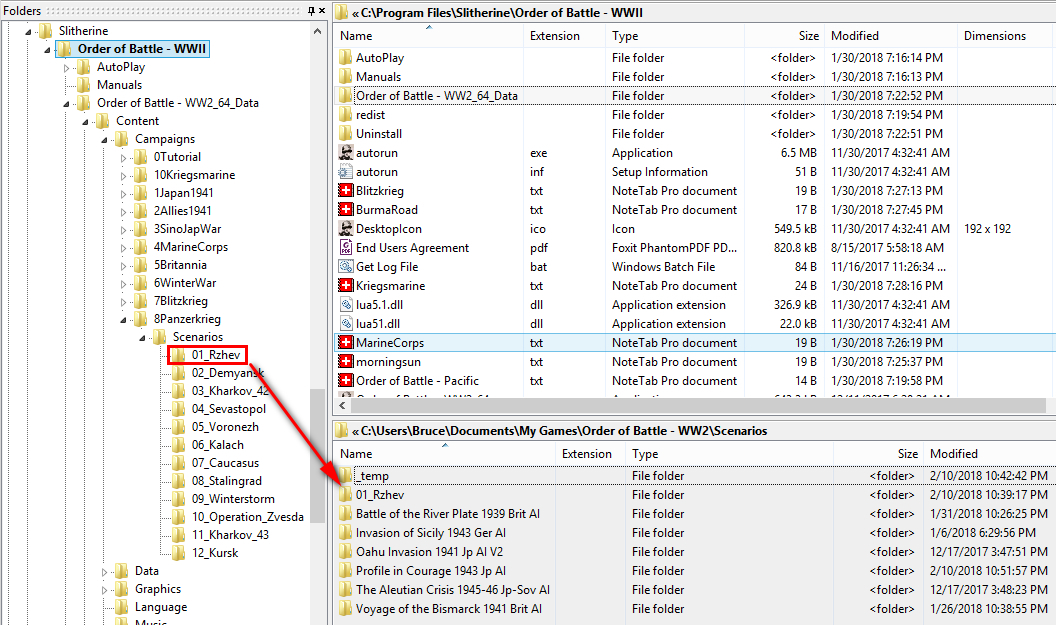Select The Aleutian Crisis 1945-46 Jp-Sov AI
1056x625 pixels.
pyautogui.click(x=453, y=589)
